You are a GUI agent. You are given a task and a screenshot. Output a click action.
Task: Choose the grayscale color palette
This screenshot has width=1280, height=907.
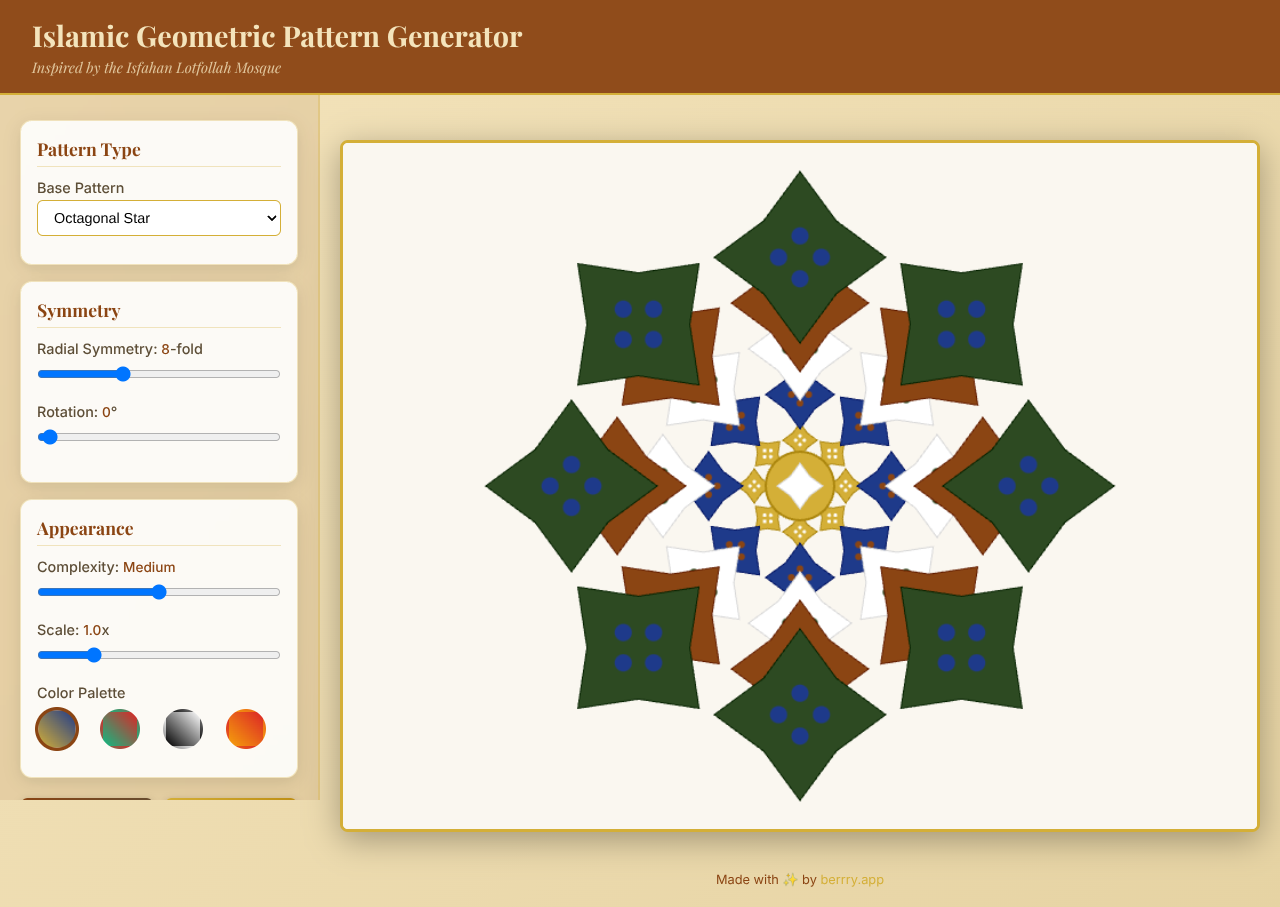point(183,729)
